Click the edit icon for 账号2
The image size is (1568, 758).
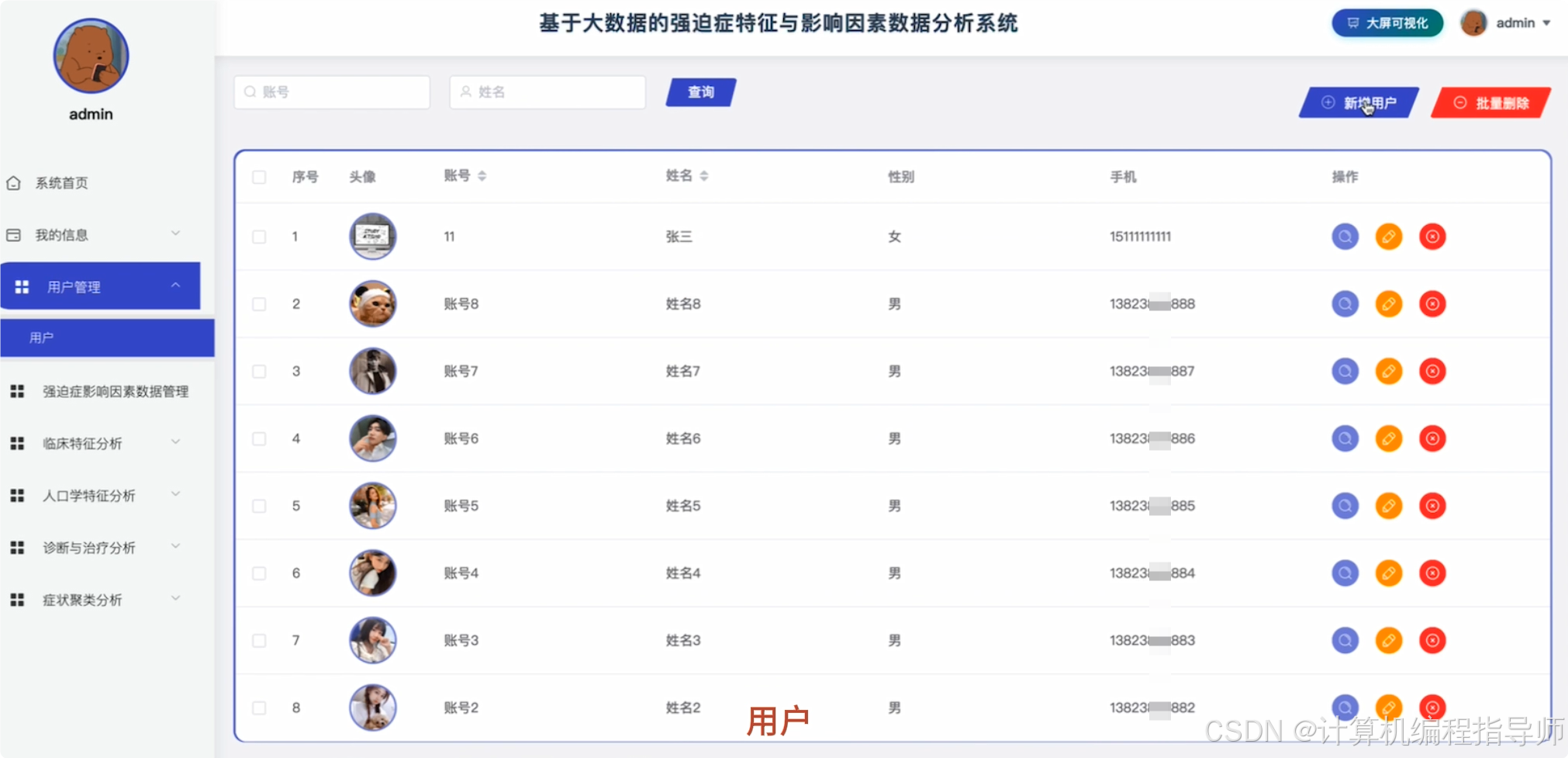(x=1388, y=707)
